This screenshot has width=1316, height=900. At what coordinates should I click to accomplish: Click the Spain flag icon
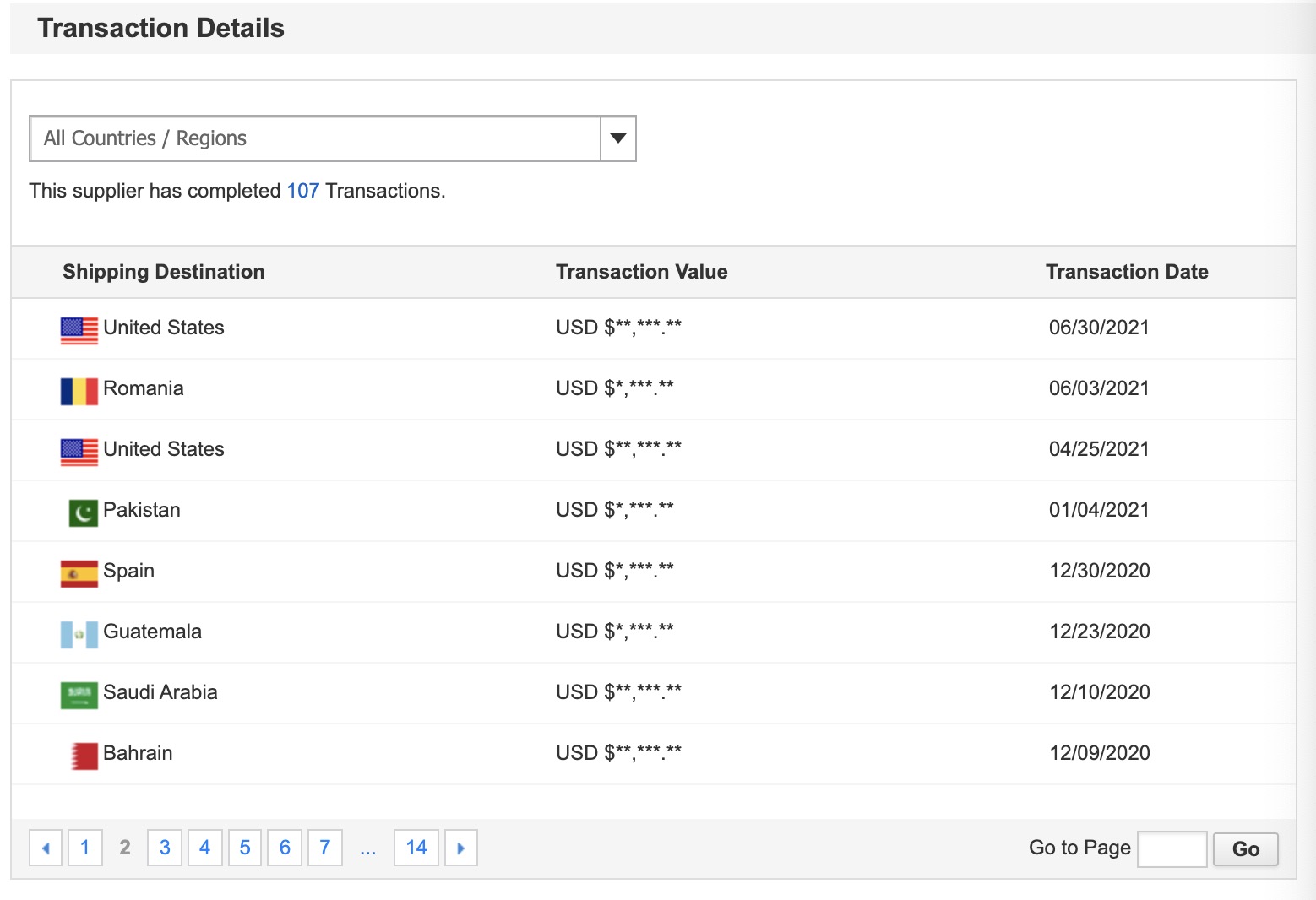tap(79, 573)
